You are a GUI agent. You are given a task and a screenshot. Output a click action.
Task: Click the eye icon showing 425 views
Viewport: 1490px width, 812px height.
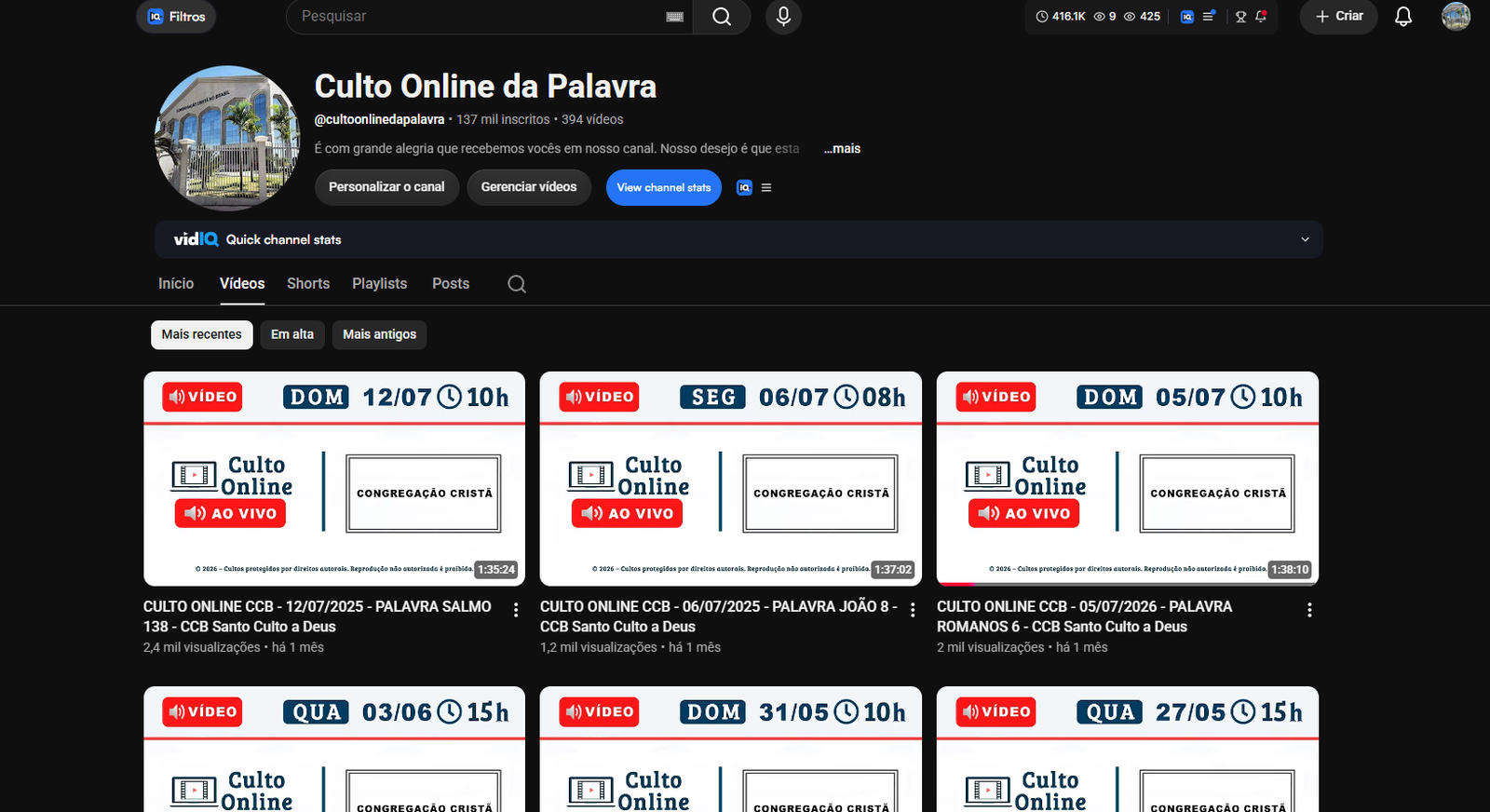1142,17
